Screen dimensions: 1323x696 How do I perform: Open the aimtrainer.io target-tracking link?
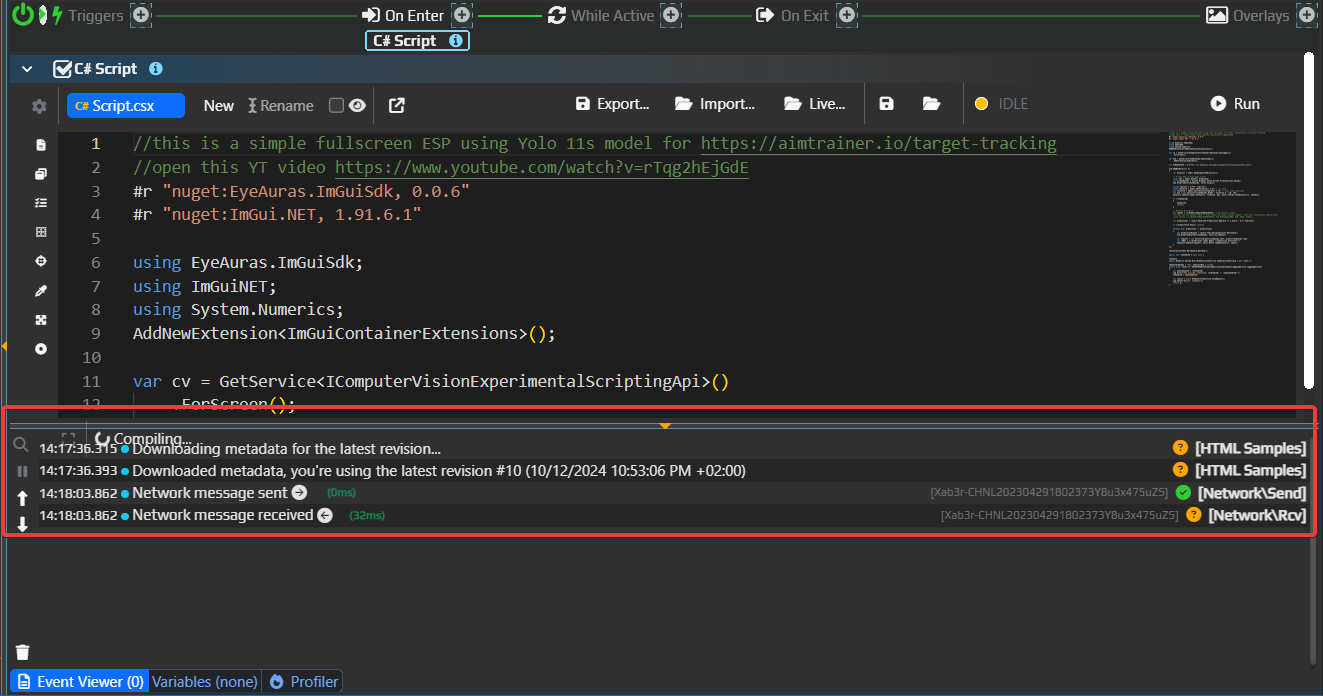[x=878, y=143]
